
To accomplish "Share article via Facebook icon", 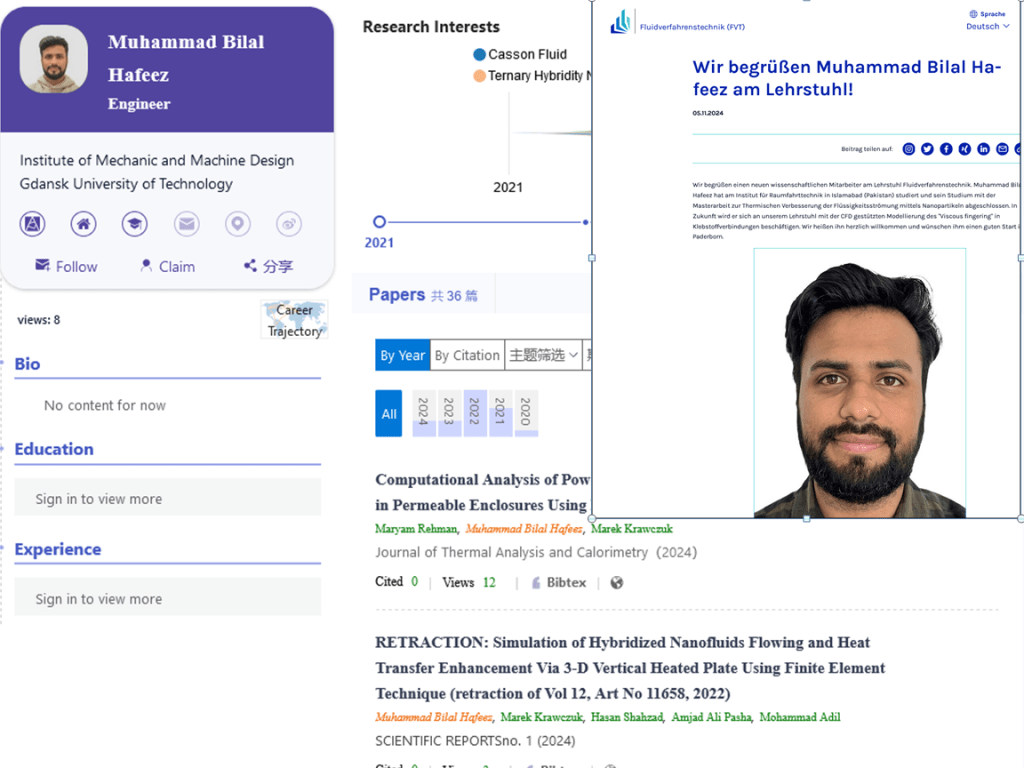I will click(x=946, y=149).
